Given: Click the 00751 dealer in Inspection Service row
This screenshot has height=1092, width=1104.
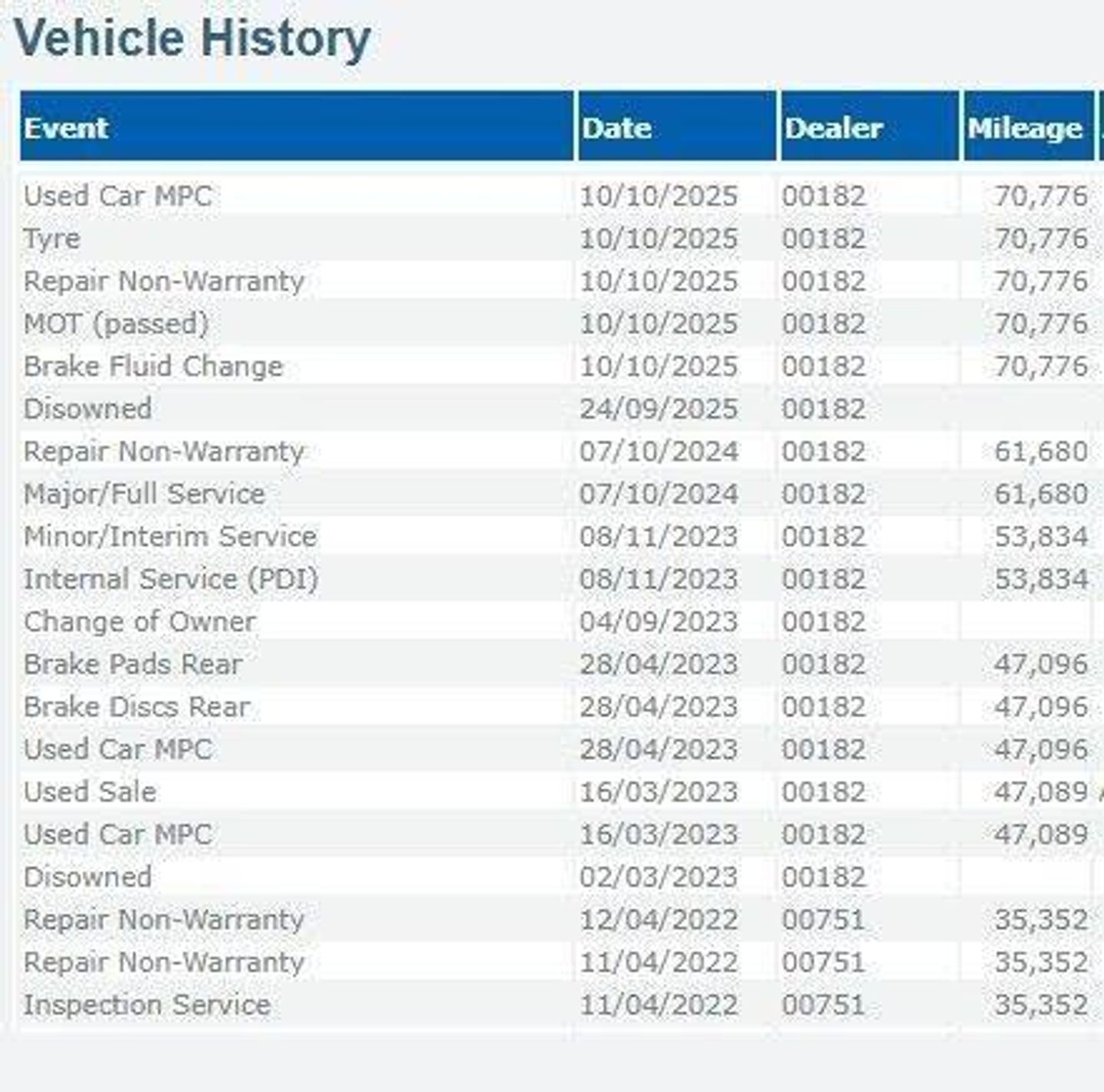Looking at the screenshot, I should 823,1005.
